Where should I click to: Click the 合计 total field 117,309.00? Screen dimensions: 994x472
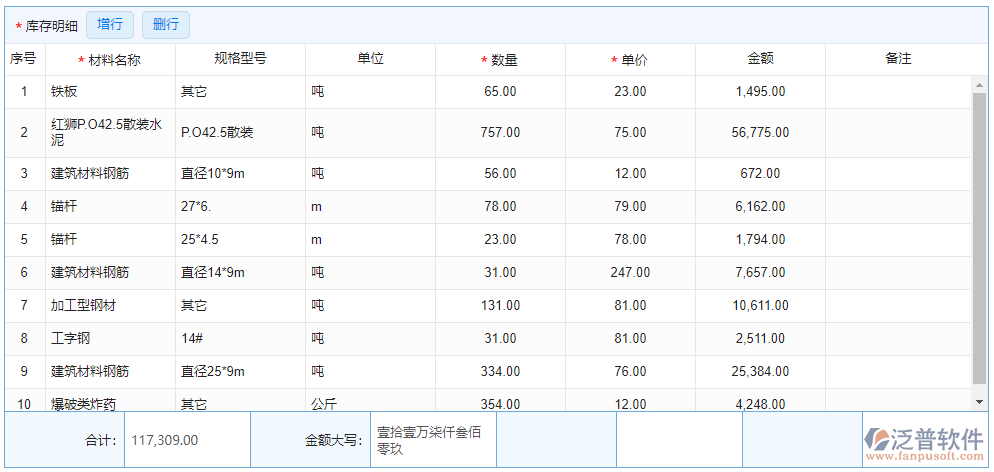pos(187,440)
